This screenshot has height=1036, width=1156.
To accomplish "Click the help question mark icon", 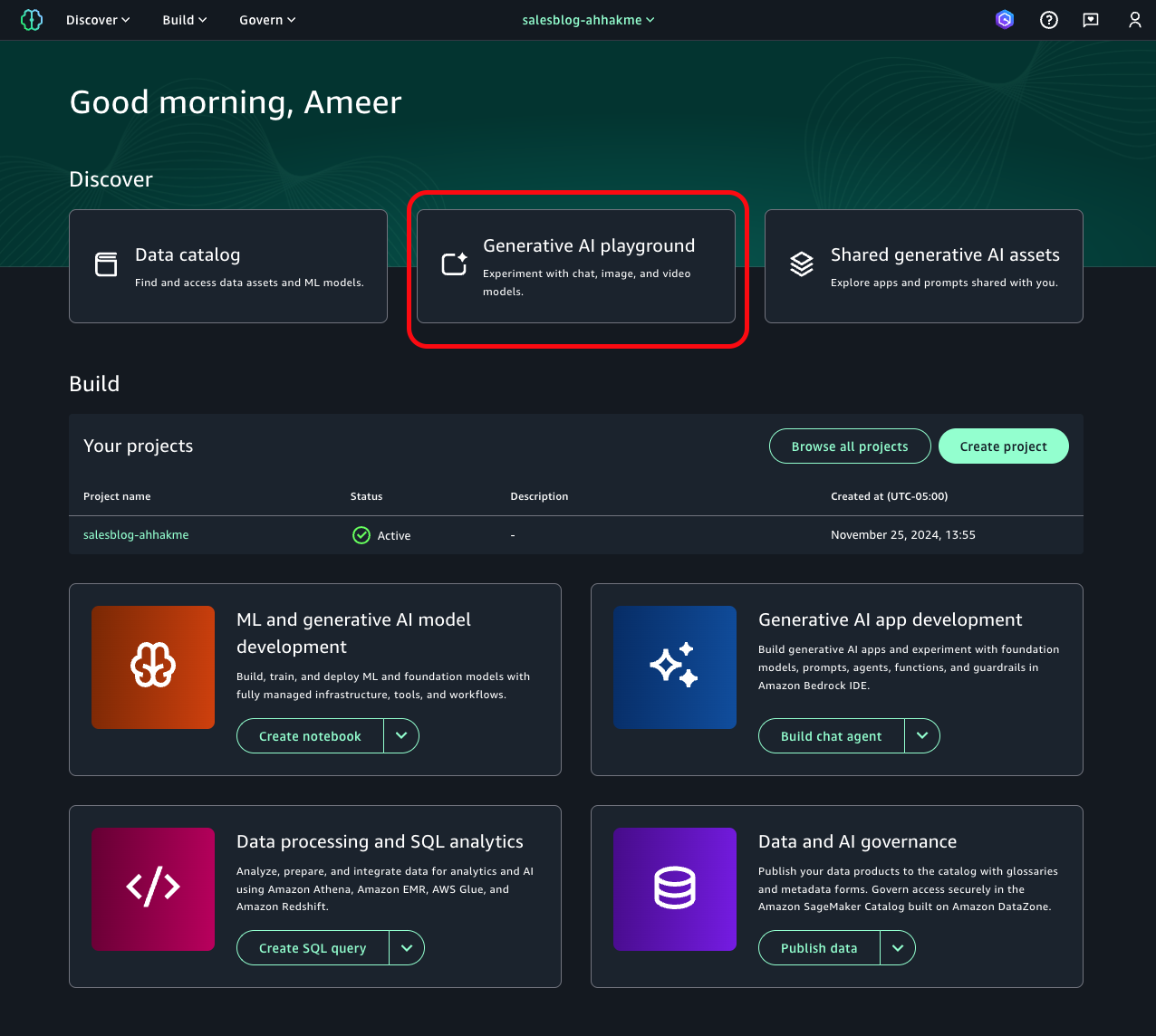I will tap(1048, 19).
